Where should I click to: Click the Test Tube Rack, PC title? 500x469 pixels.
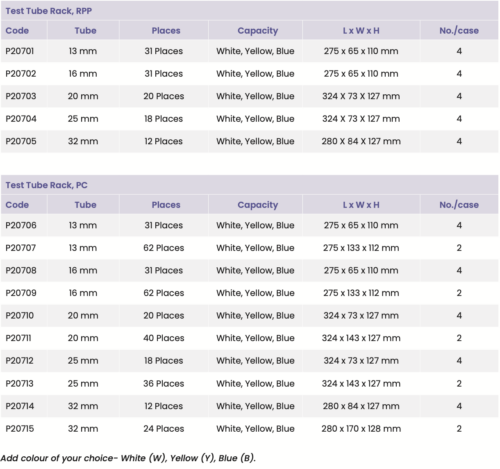(46, 185)
